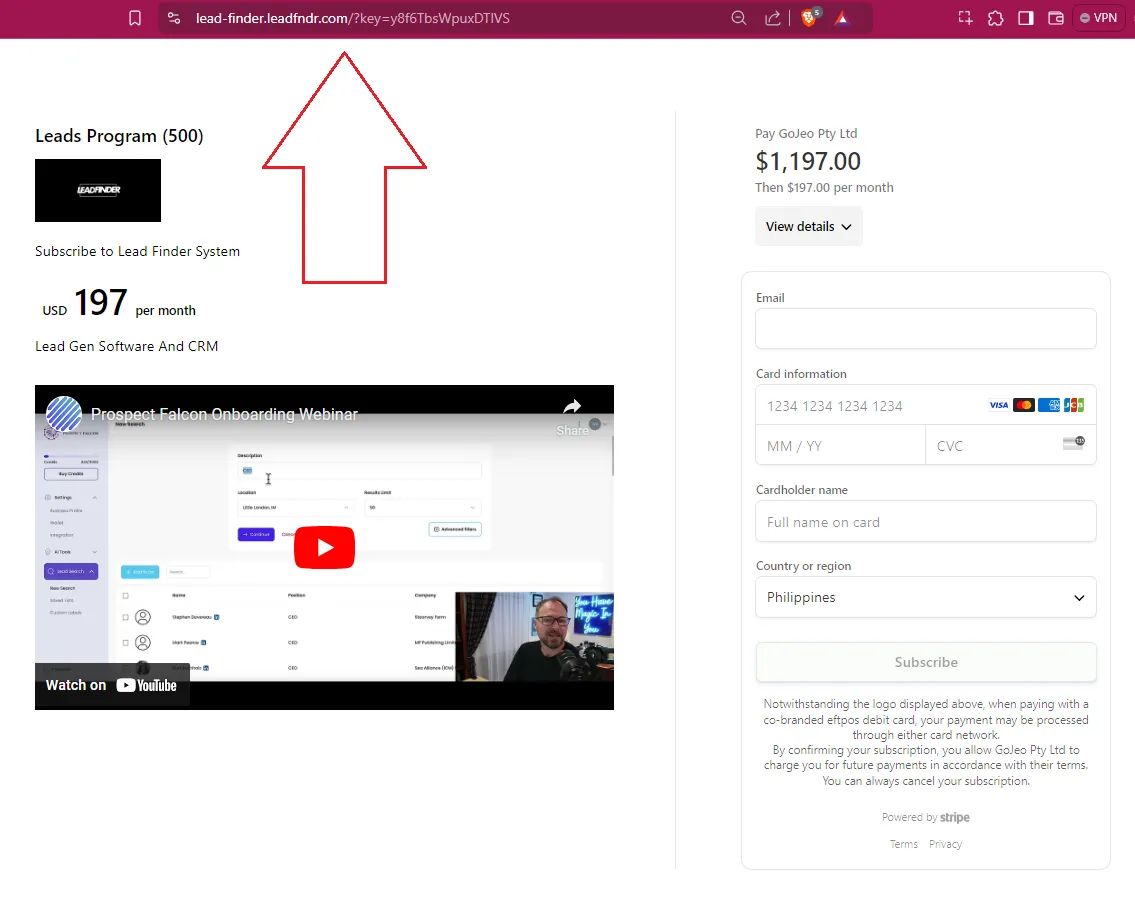Viewport: 1135px width, 923px height.
Task: Click the Subscribe button
Action: point(926,662)
